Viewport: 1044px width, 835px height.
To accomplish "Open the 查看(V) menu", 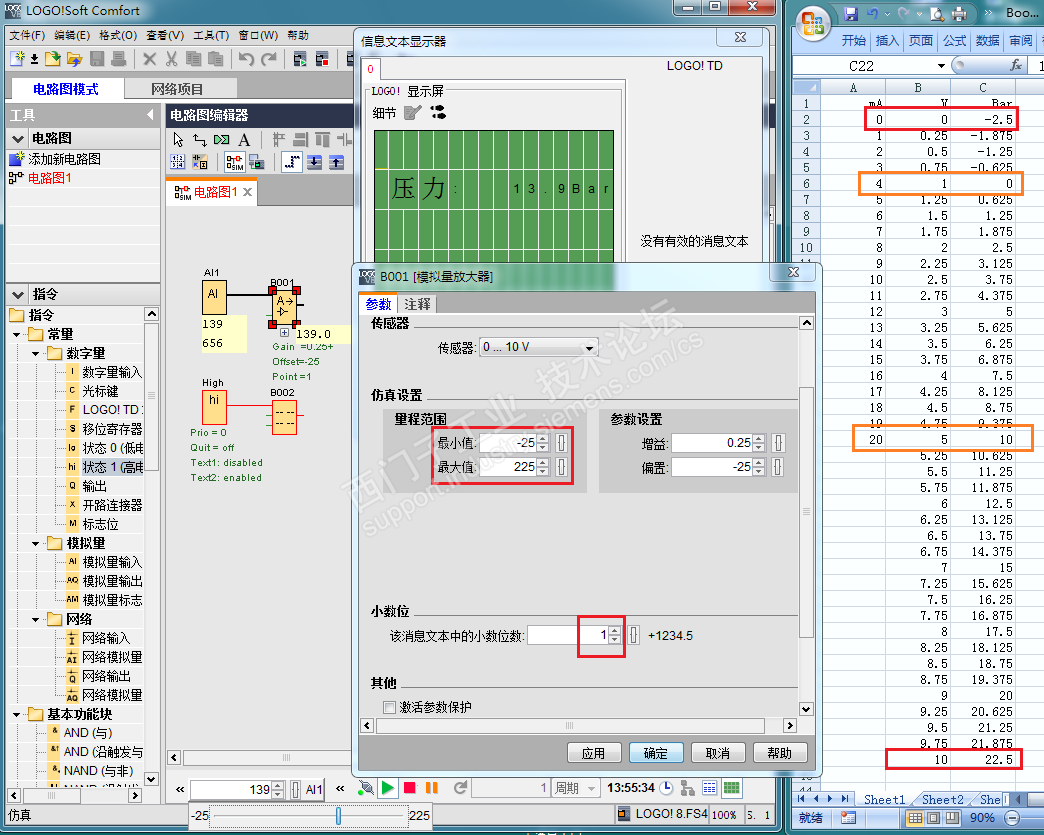I will tap(165, 35).
